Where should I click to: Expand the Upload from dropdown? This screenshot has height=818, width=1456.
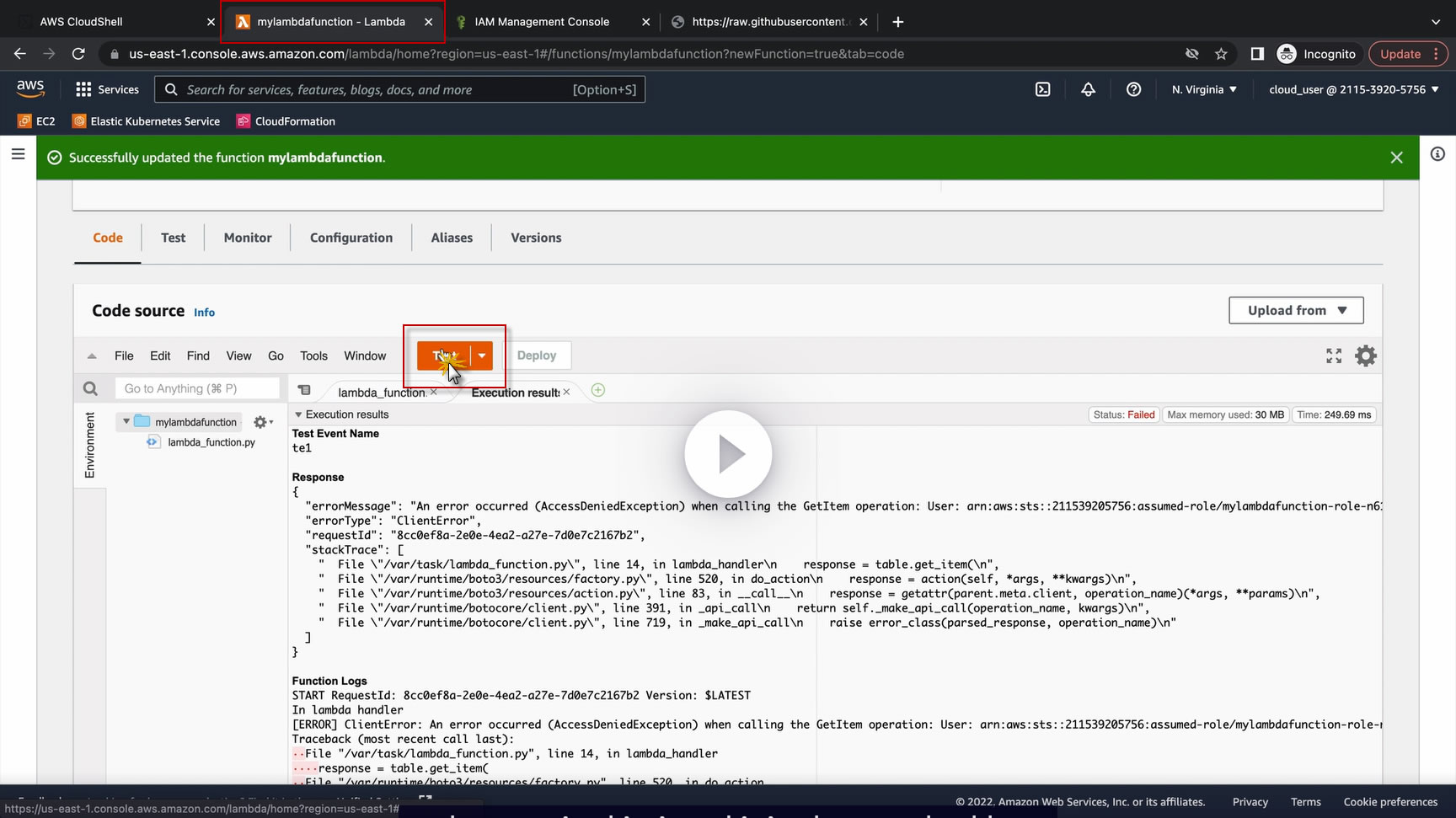click(x=1296, y=310)
